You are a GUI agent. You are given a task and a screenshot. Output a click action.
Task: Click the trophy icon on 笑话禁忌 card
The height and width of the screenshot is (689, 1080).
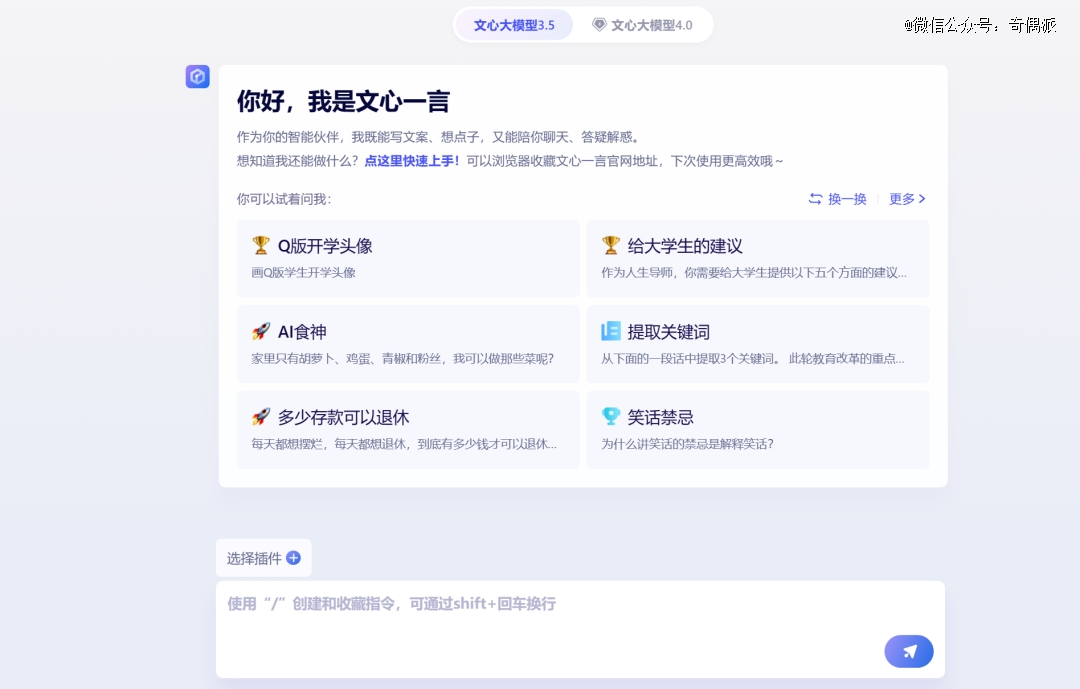coord(611,417)
